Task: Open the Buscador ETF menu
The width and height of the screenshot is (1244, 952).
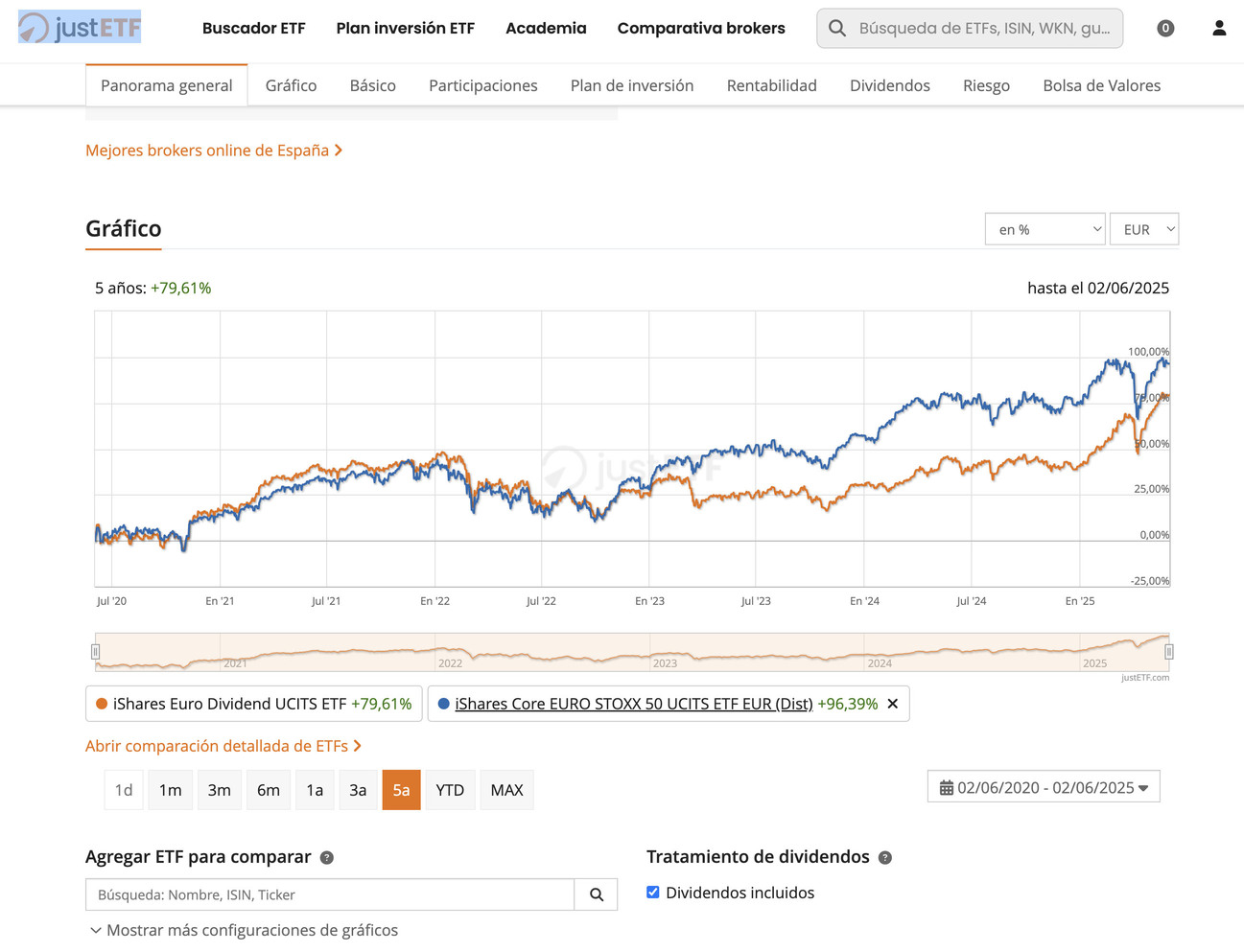Action: [x=254, y=29]
